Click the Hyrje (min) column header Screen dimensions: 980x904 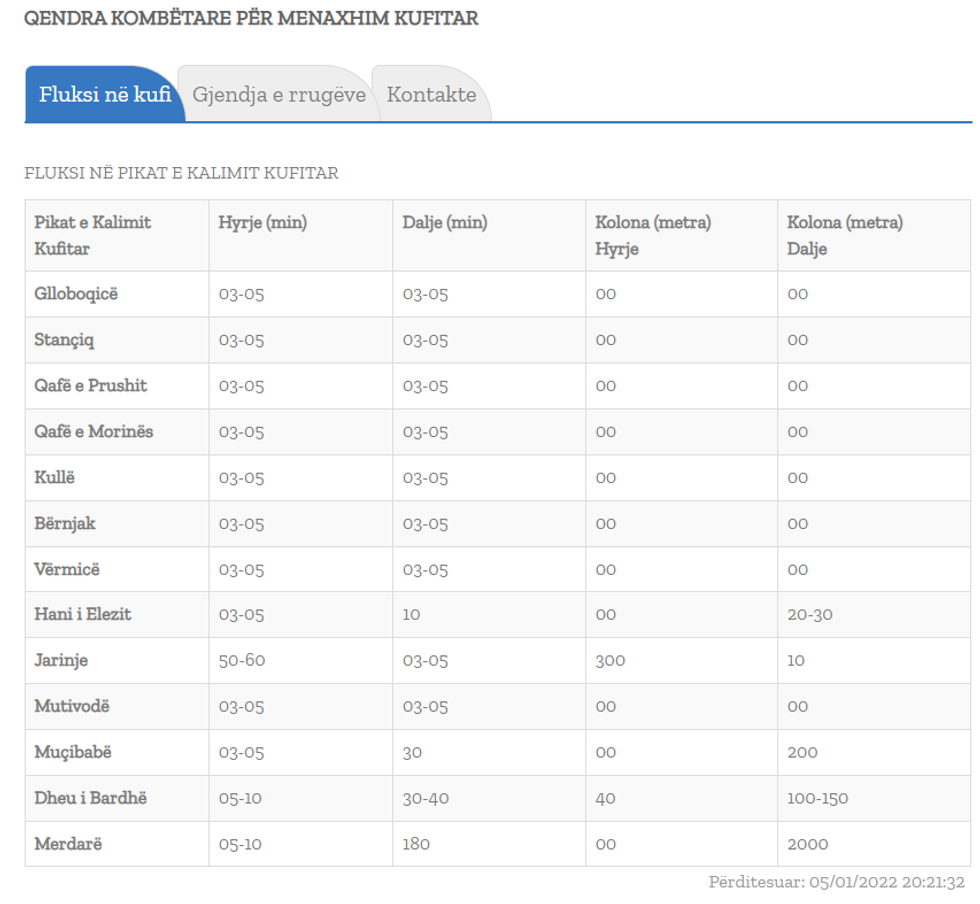click(x=263, y=223)
